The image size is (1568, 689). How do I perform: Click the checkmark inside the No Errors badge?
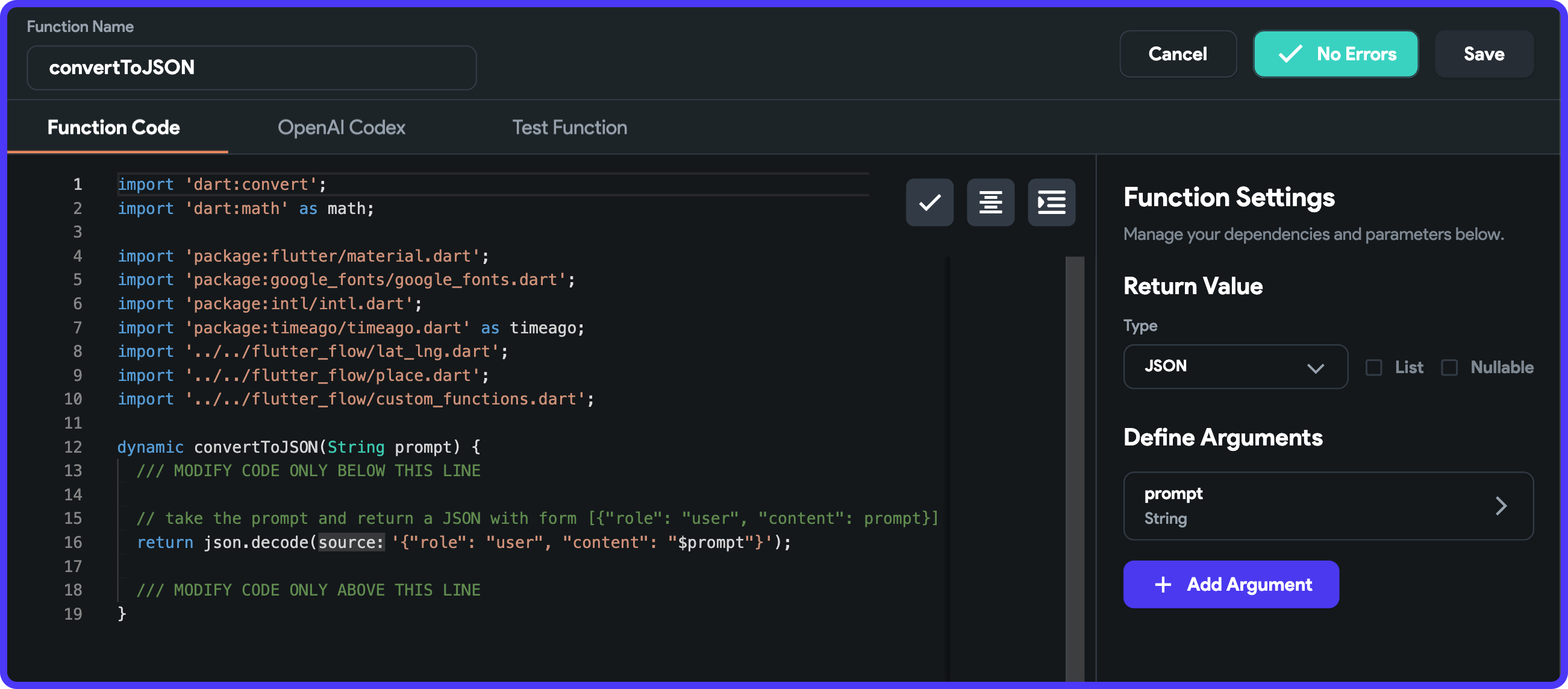click(x=1290, y=54)
